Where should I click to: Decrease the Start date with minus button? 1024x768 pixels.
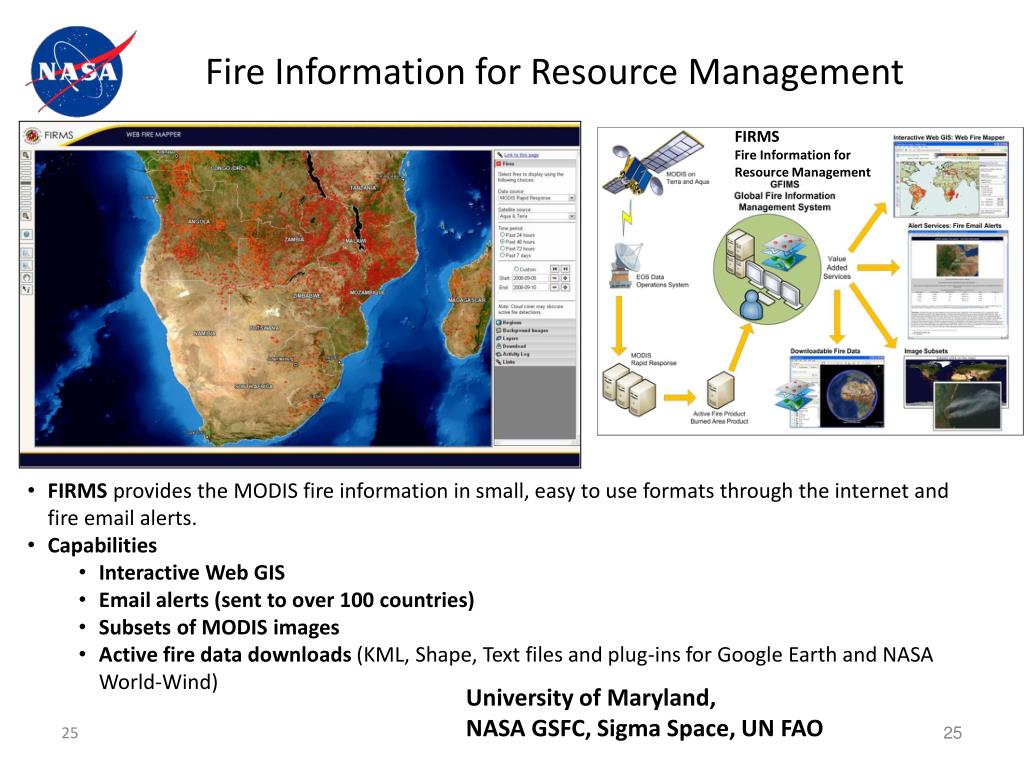coord(554,278)
